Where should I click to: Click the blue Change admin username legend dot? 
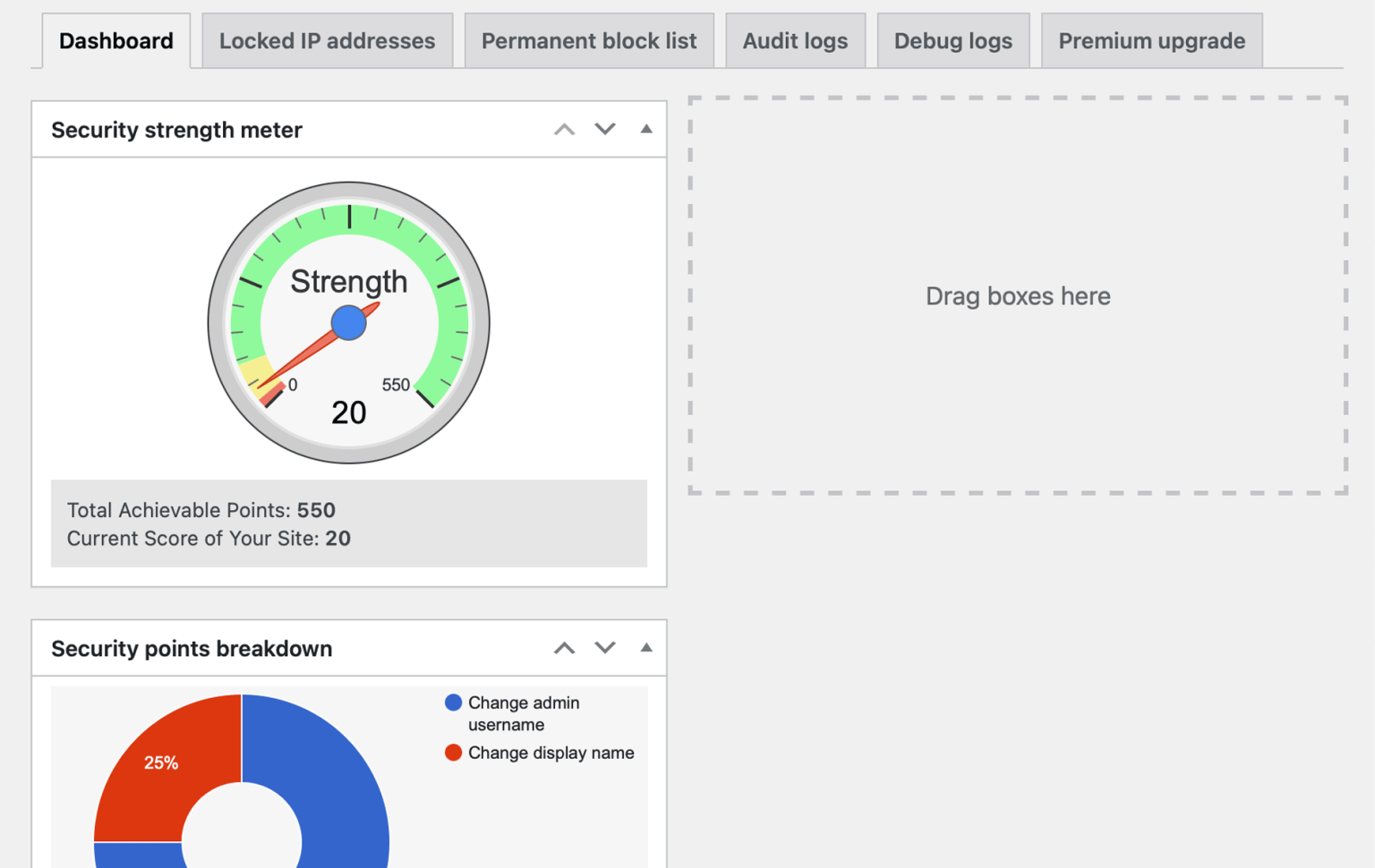tap(455, 702)
